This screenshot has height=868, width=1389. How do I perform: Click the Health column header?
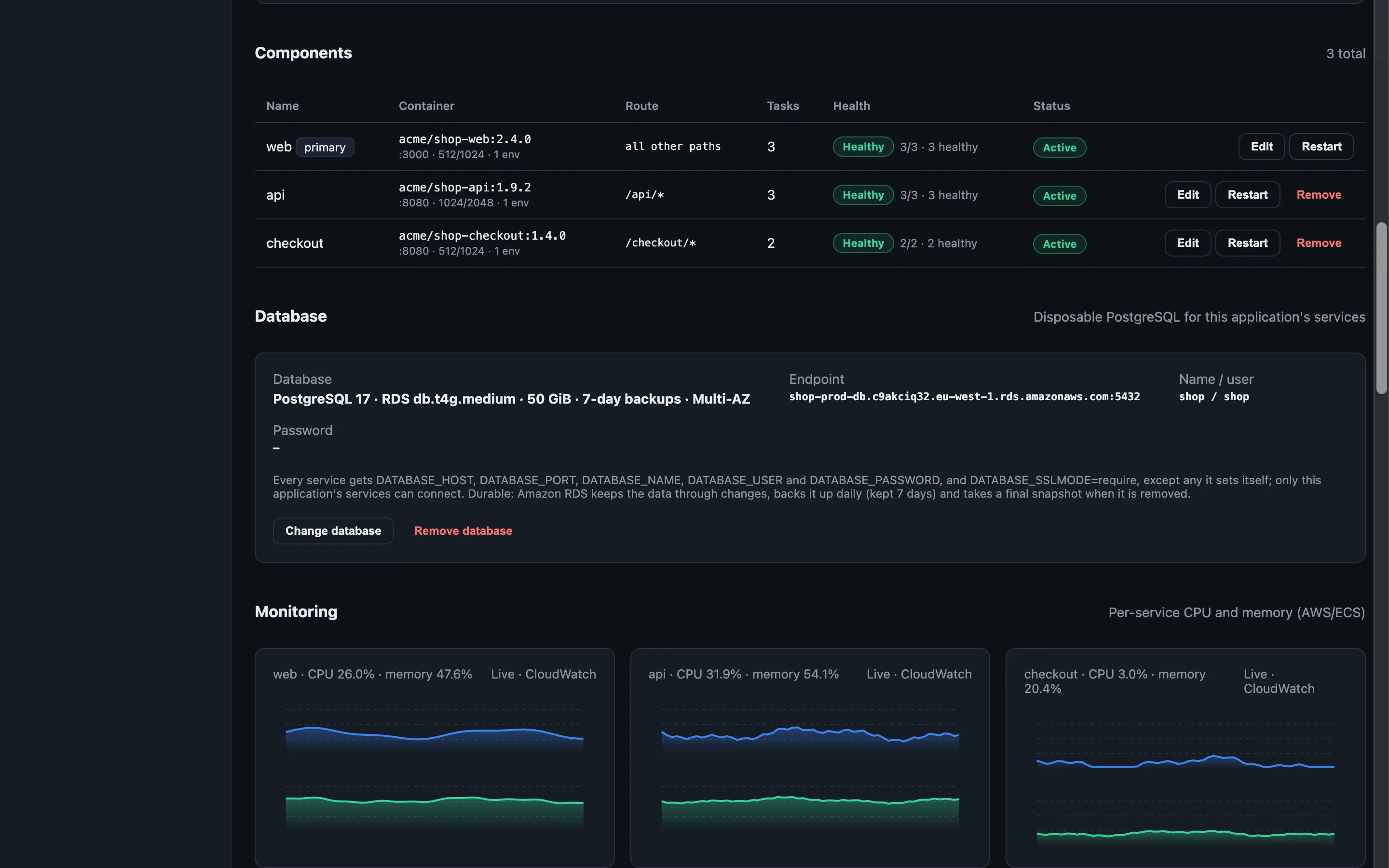pyautogui.click(x=851, y=106)
